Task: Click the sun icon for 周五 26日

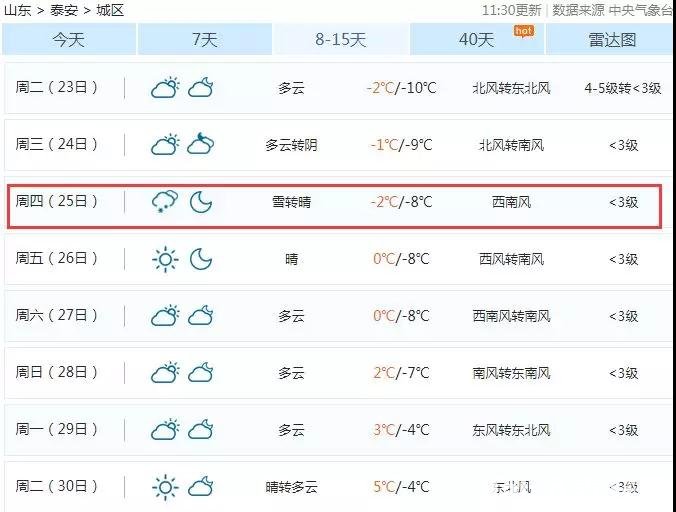Action: 165,259
